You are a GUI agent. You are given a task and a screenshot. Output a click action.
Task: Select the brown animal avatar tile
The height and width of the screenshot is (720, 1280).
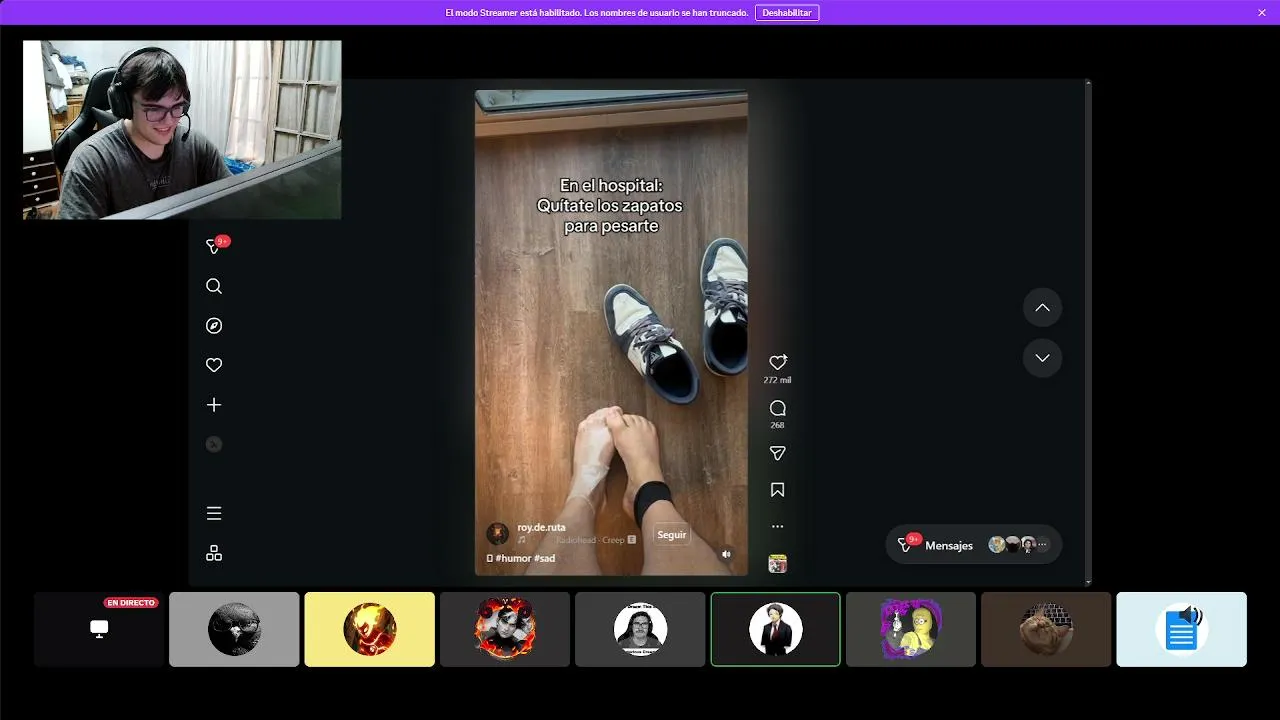[1046, 629]
